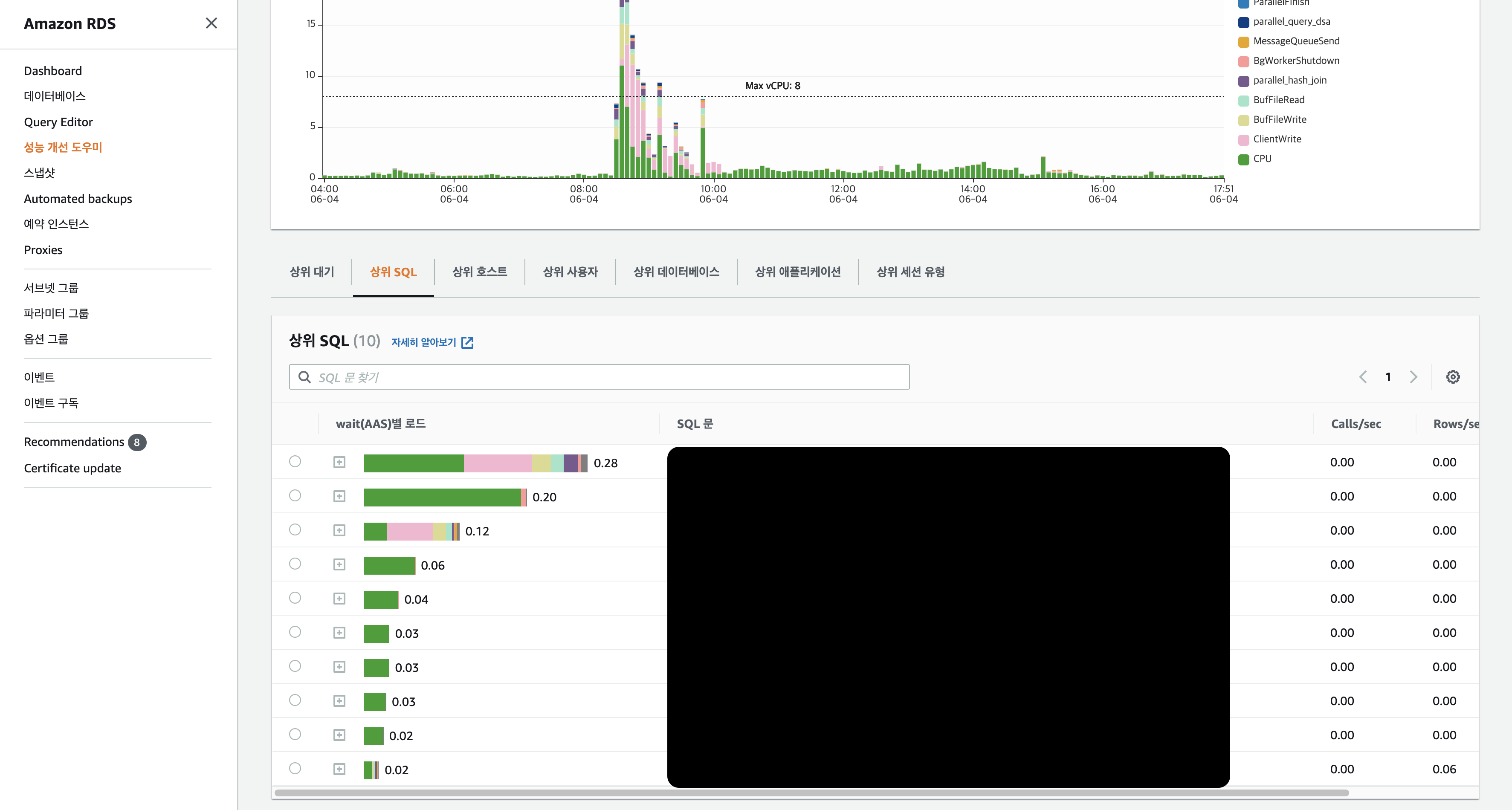Click the SQL 문 찾기 search field
Screen dimensions: 1512x810
click(611, 377)
